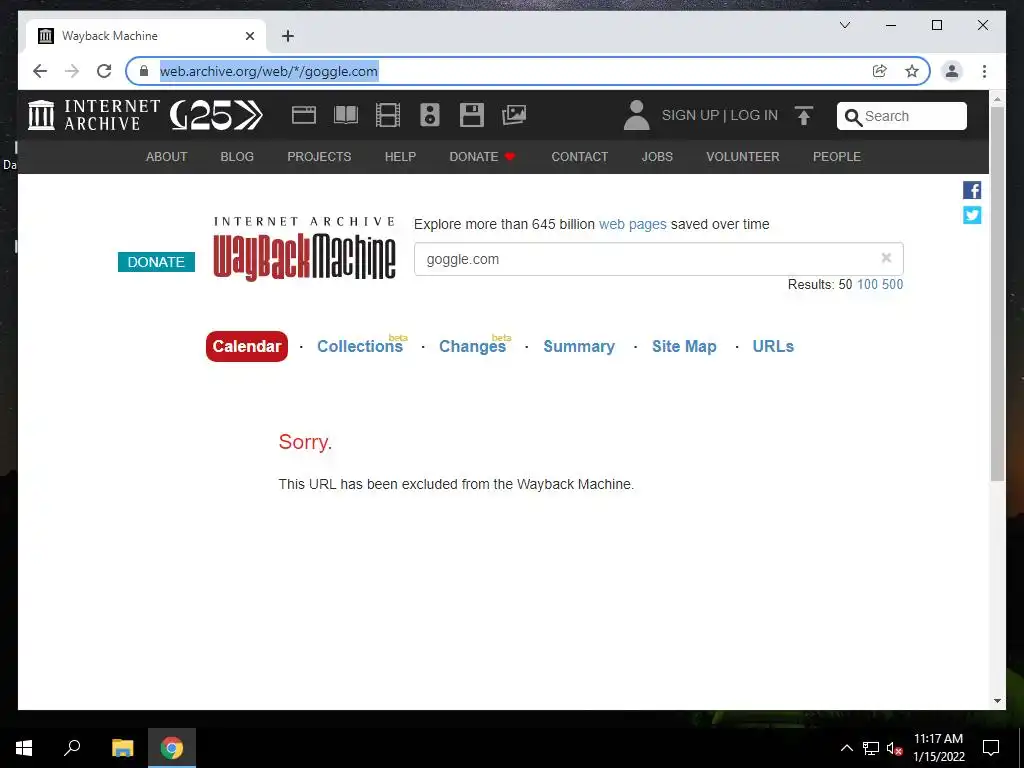Switch to the Collections tab
The height and width of the screenshot is (768, 1024).
(x=360, y=346)
